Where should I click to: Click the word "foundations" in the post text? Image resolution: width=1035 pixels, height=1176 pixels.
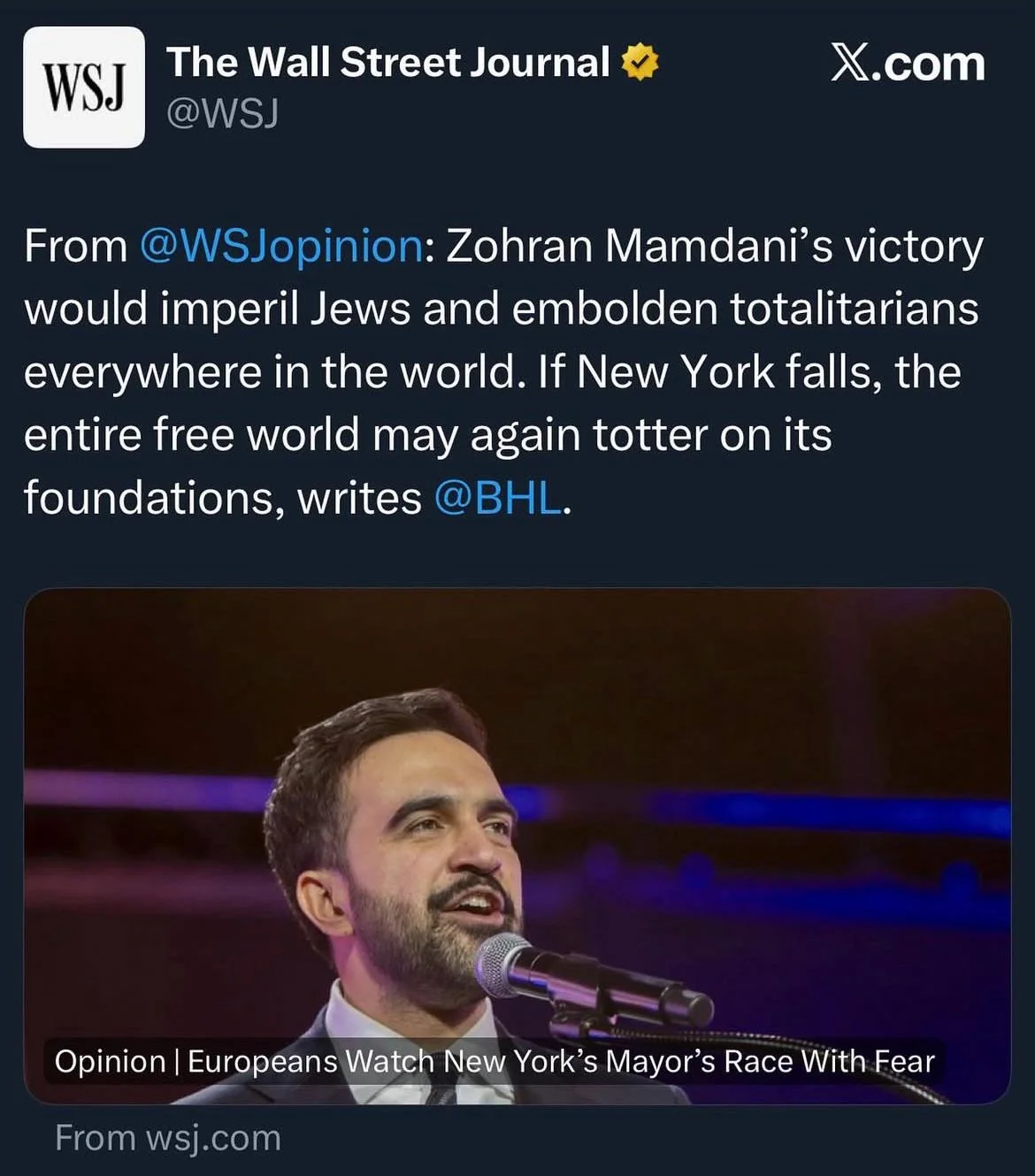tap(154, 498)
